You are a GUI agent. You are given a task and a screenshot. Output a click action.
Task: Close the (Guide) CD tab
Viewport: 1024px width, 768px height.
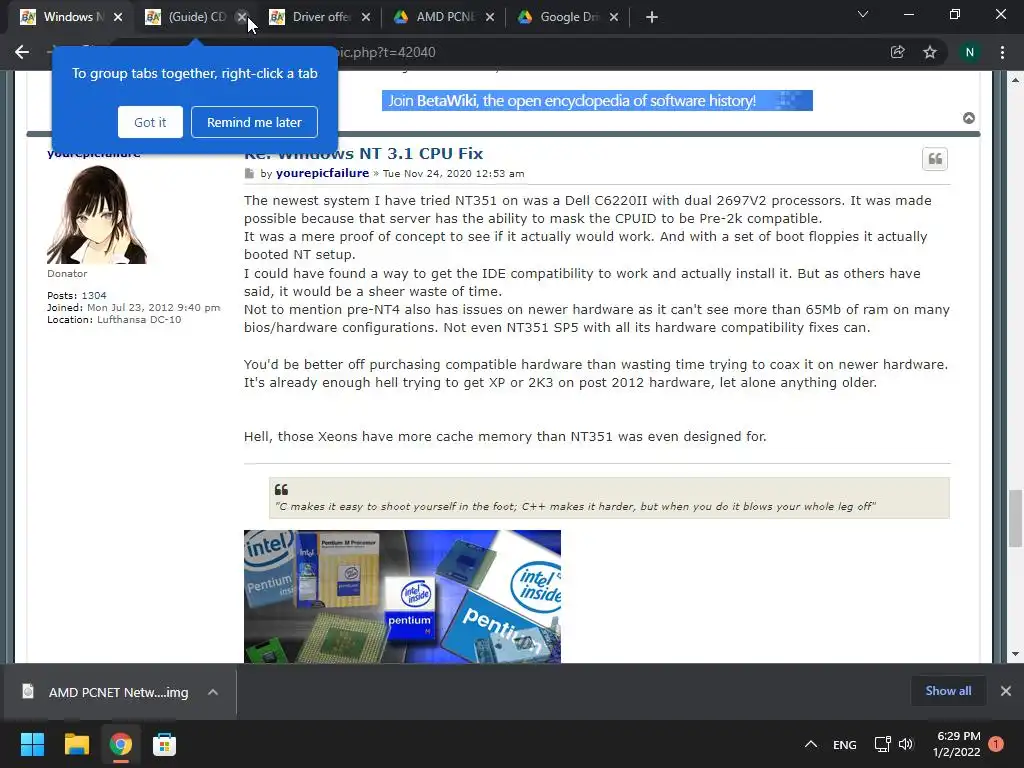pyautogui.click(x=242, y=17)
